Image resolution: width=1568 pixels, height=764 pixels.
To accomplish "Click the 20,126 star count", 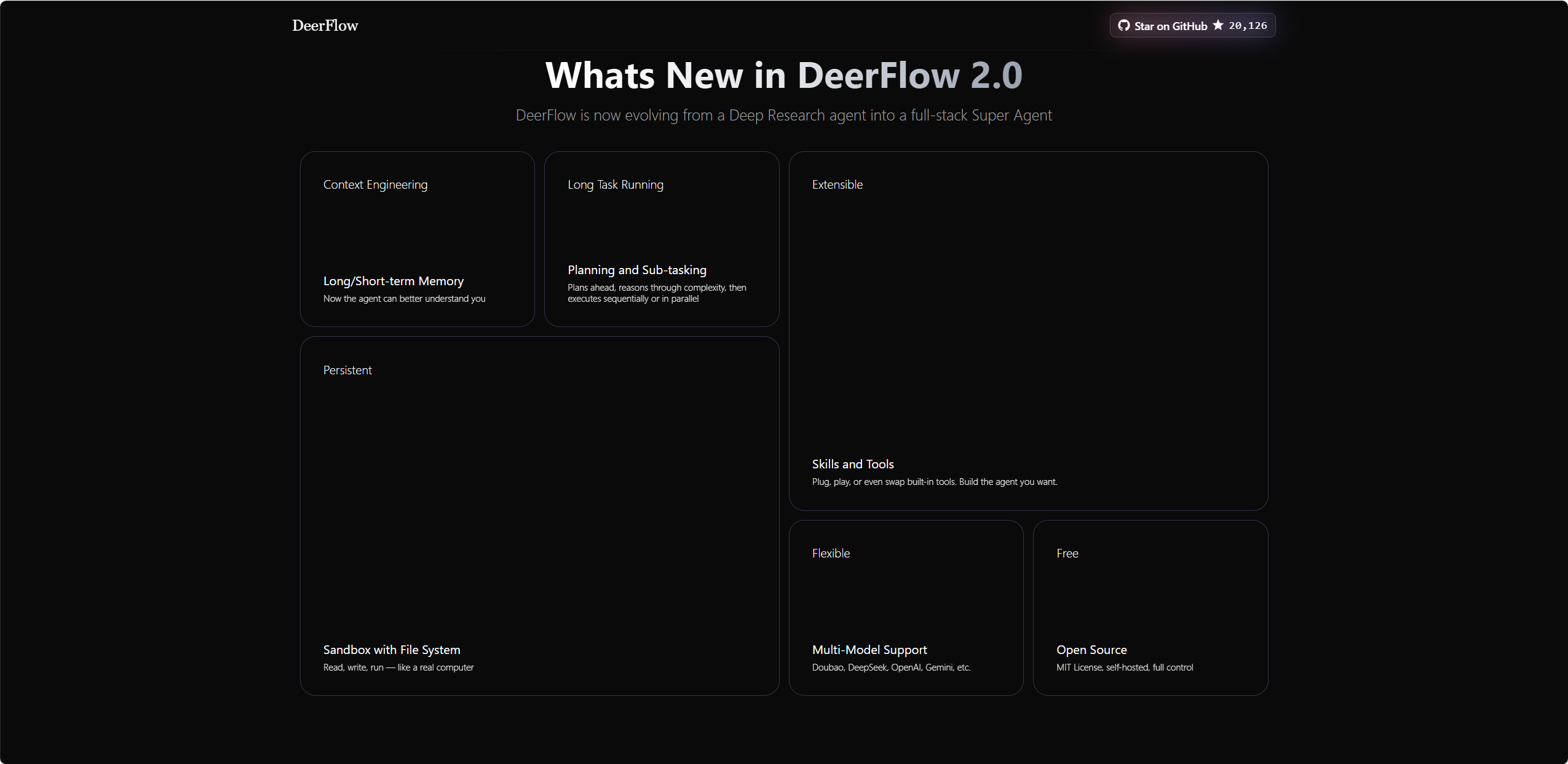I will (1248, 25).
